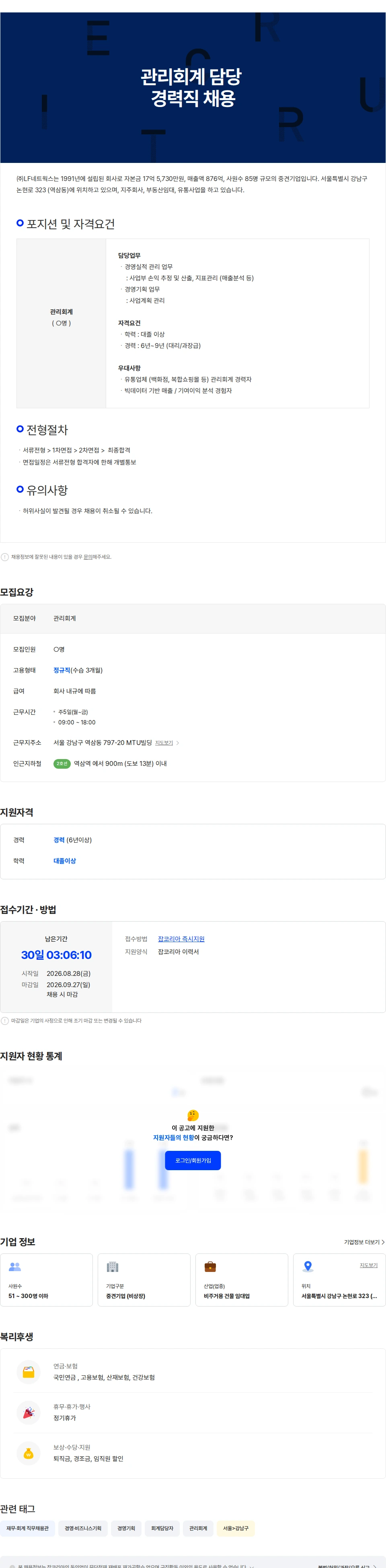Open 지도보기 link next to 근무지주소

pos(164,743)
